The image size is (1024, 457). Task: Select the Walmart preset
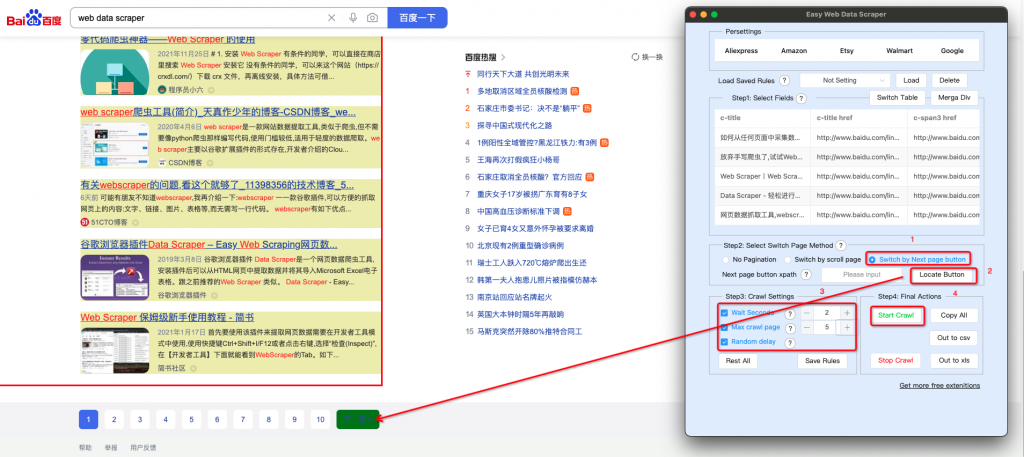pyautogui.click(x=900, y=50)
